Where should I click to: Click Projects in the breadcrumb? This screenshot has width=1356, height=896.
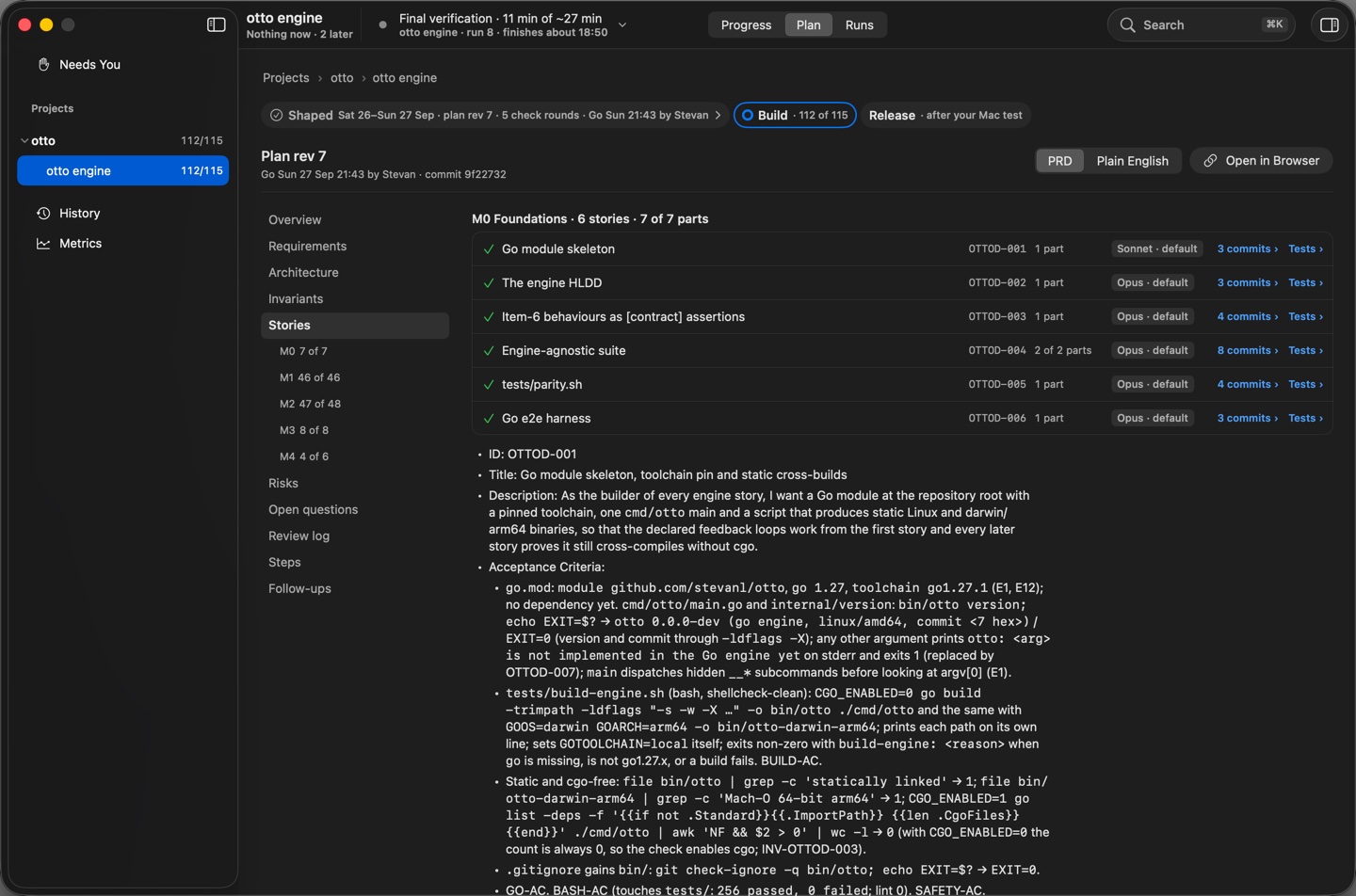tap(285, 77)
